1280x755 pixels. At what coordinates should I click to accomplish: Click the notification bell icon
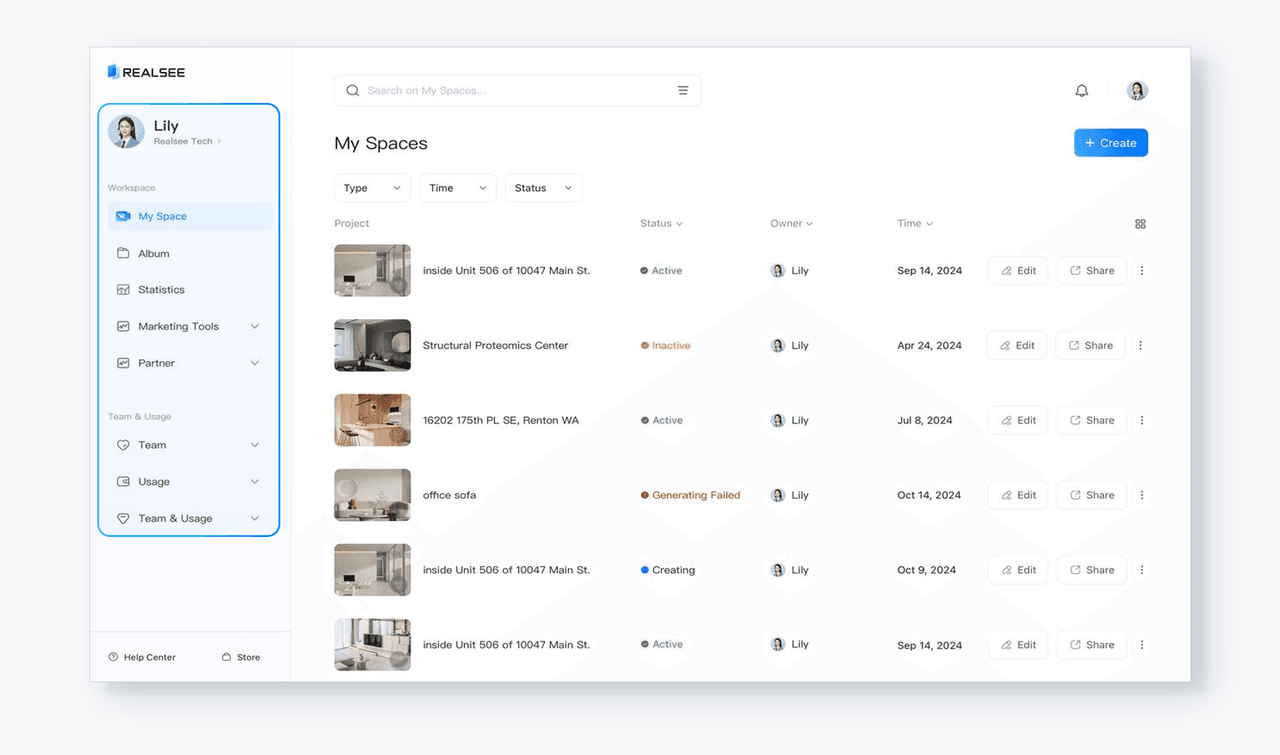[1081, 91]
